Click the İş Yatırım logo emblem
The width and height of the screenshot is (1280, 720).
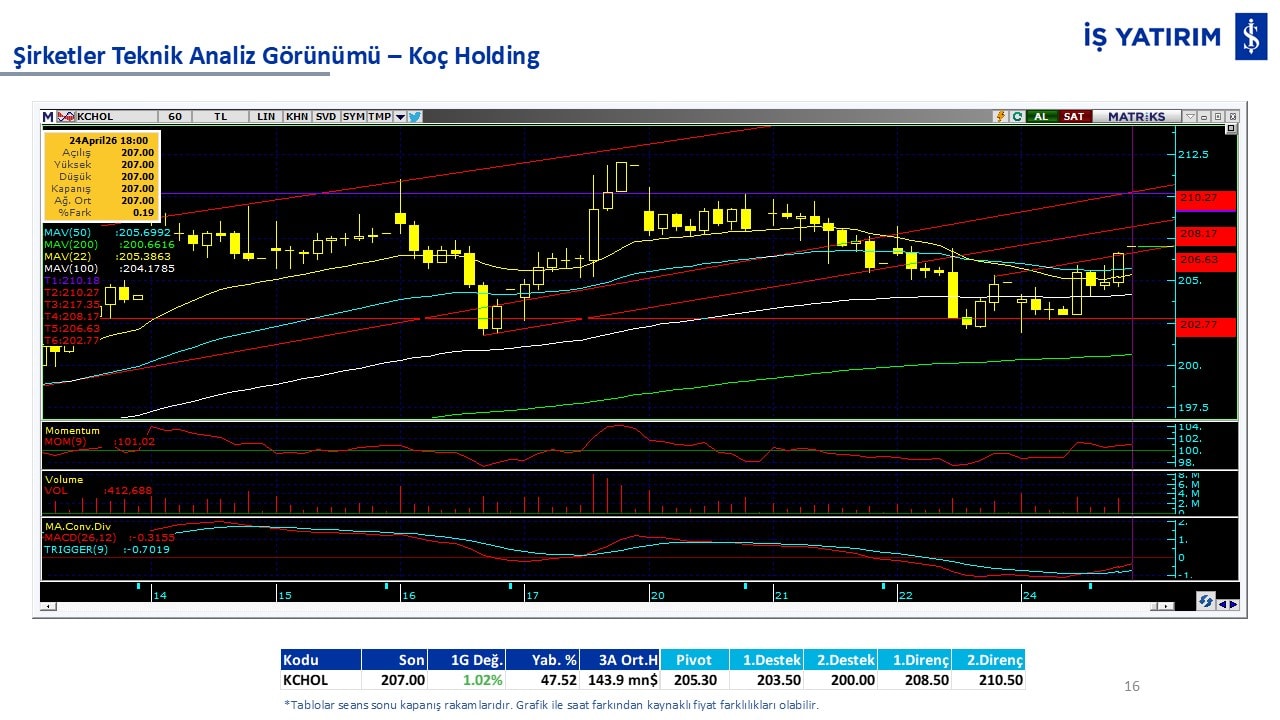[1250, 38]
